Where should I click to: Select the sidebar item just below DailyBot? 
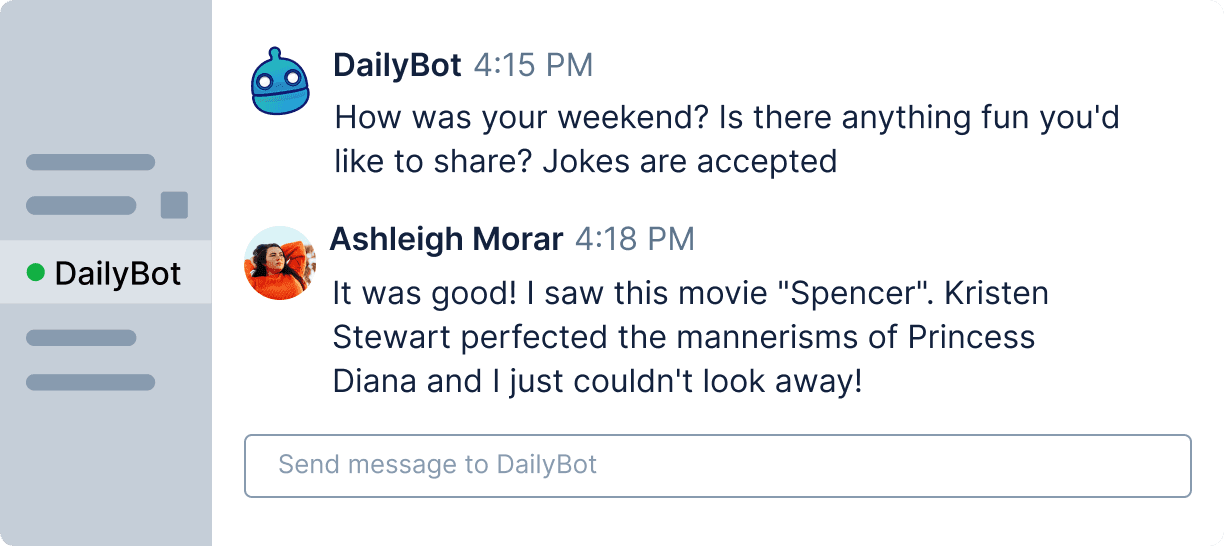81,338
